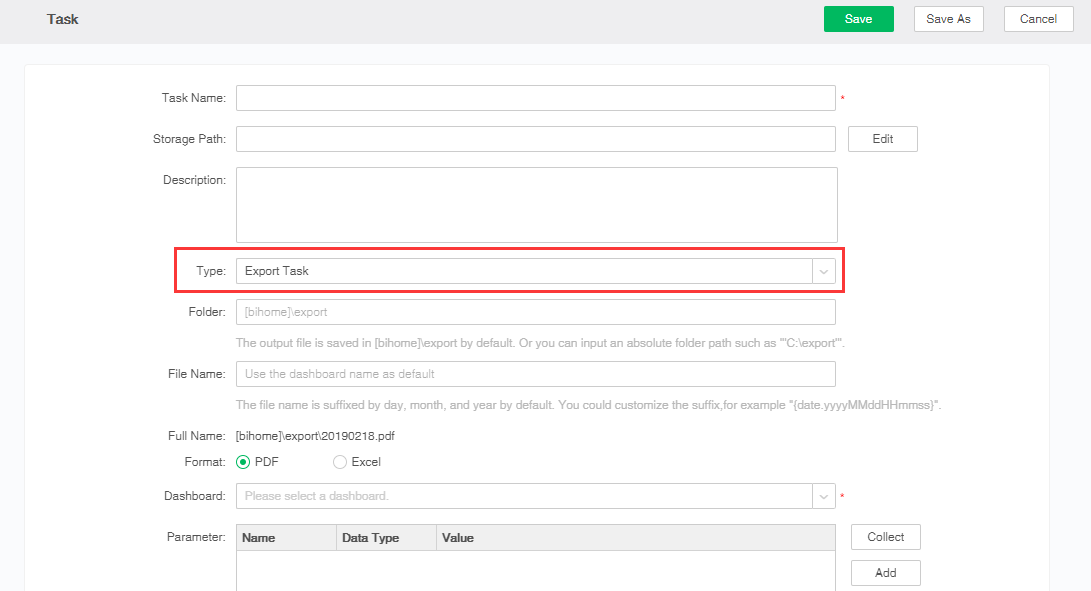Click the green Save button
This screenshot has width=1091, height=591.
[x=858, y=19]
